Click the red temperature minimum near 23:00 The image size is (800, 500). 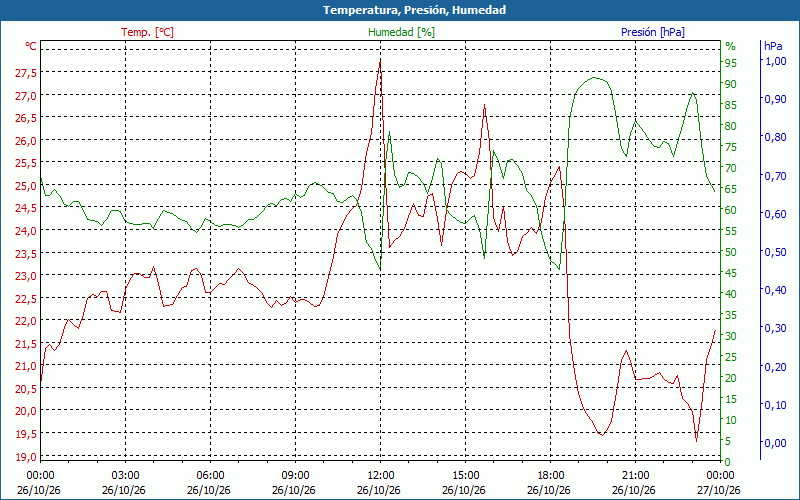[696, 441]
